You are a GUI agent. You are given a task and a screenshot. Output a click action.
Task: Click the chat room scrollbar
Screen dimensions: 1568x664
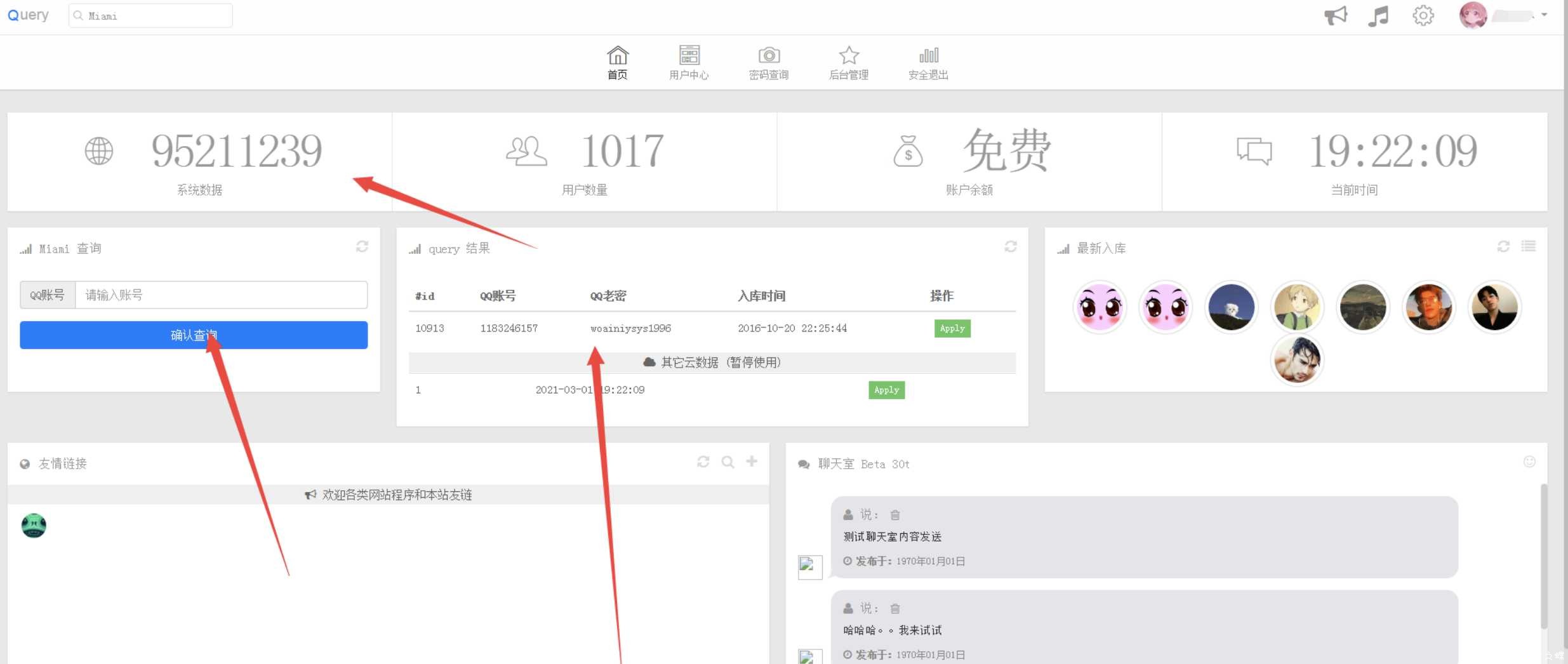pyautogui.click(x=1544, y=556)
